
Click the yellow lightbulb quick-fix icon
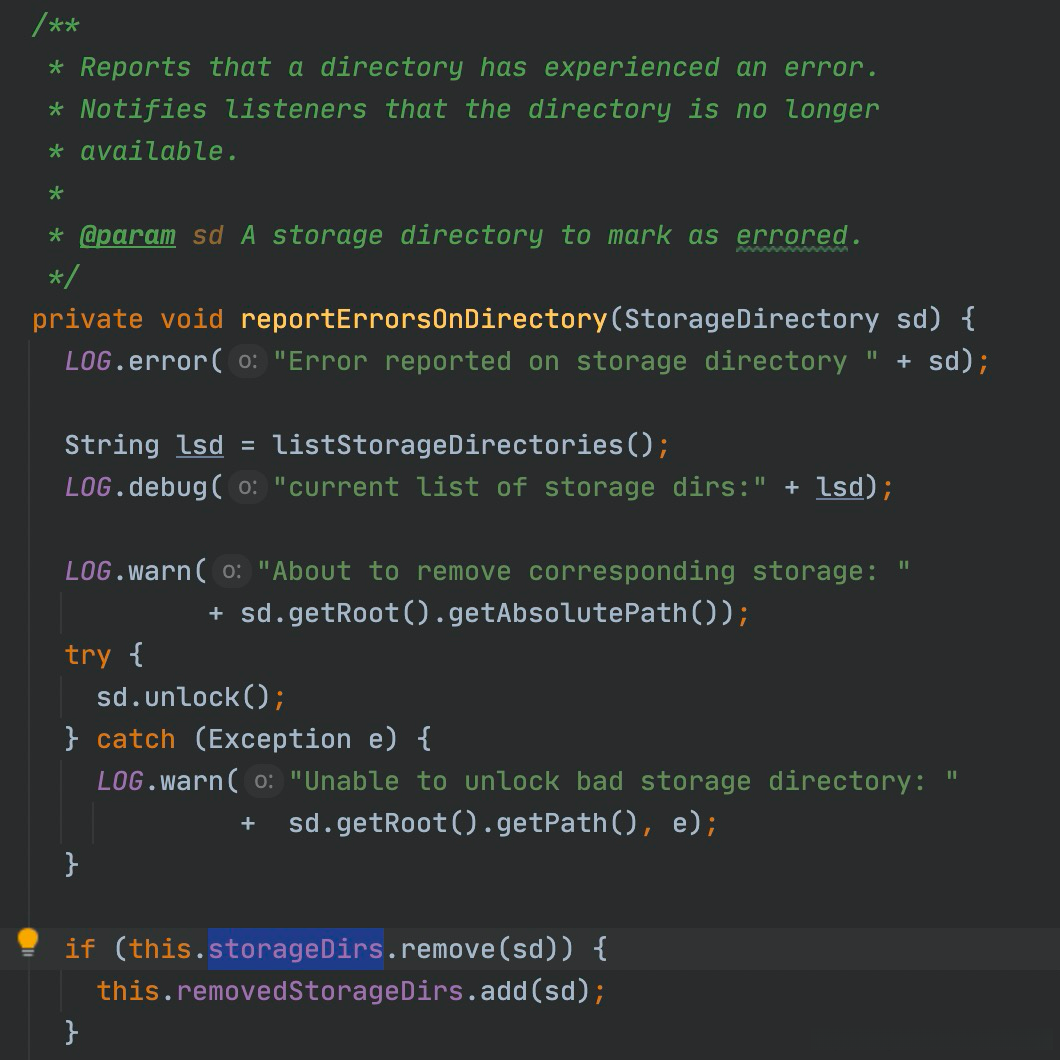coord(28,942)
